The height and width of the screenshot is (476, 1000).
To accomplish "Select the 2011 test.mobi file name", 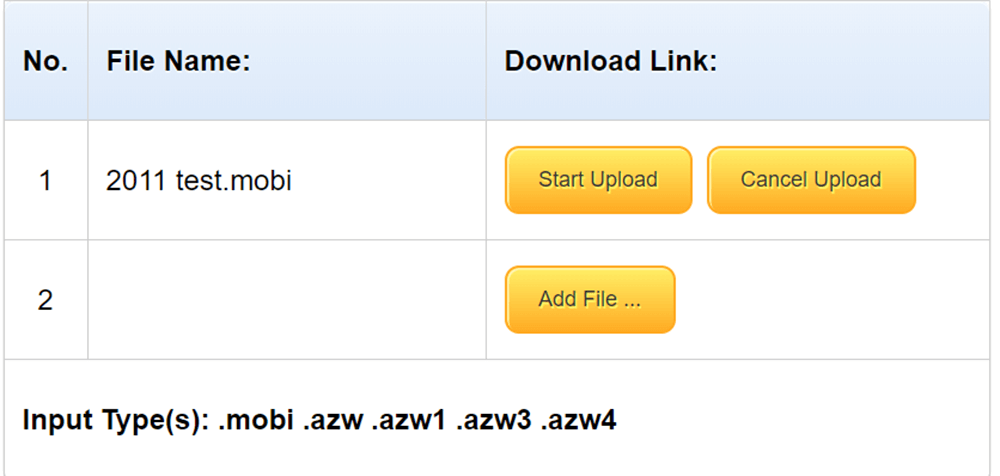I will point(199,181).
